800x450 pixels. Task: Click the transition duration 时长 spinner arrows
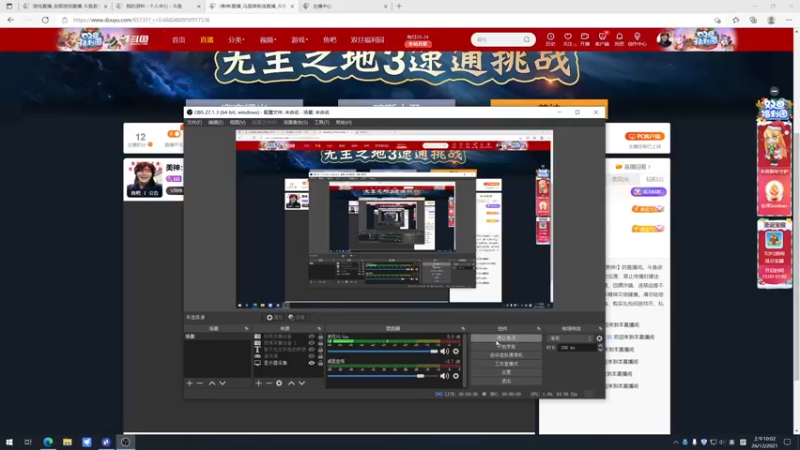tap(600, 347)
